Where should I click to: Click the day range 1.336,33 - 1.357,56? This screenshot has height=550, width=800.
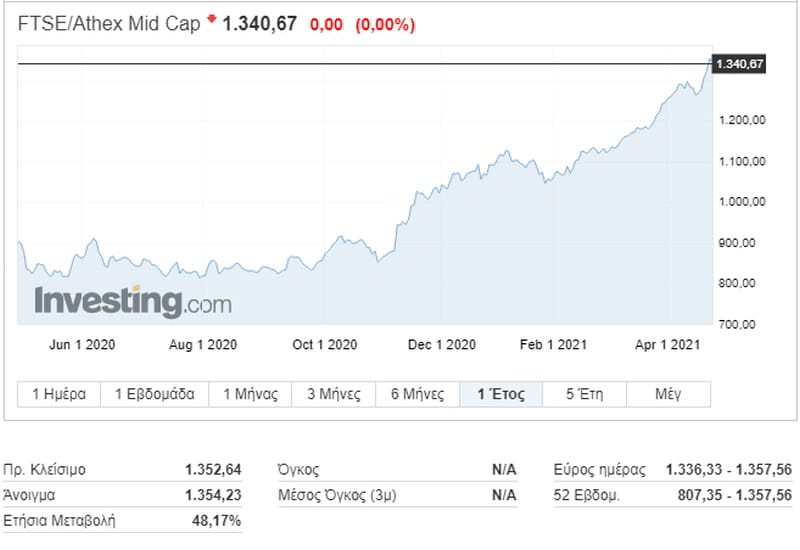729,469
